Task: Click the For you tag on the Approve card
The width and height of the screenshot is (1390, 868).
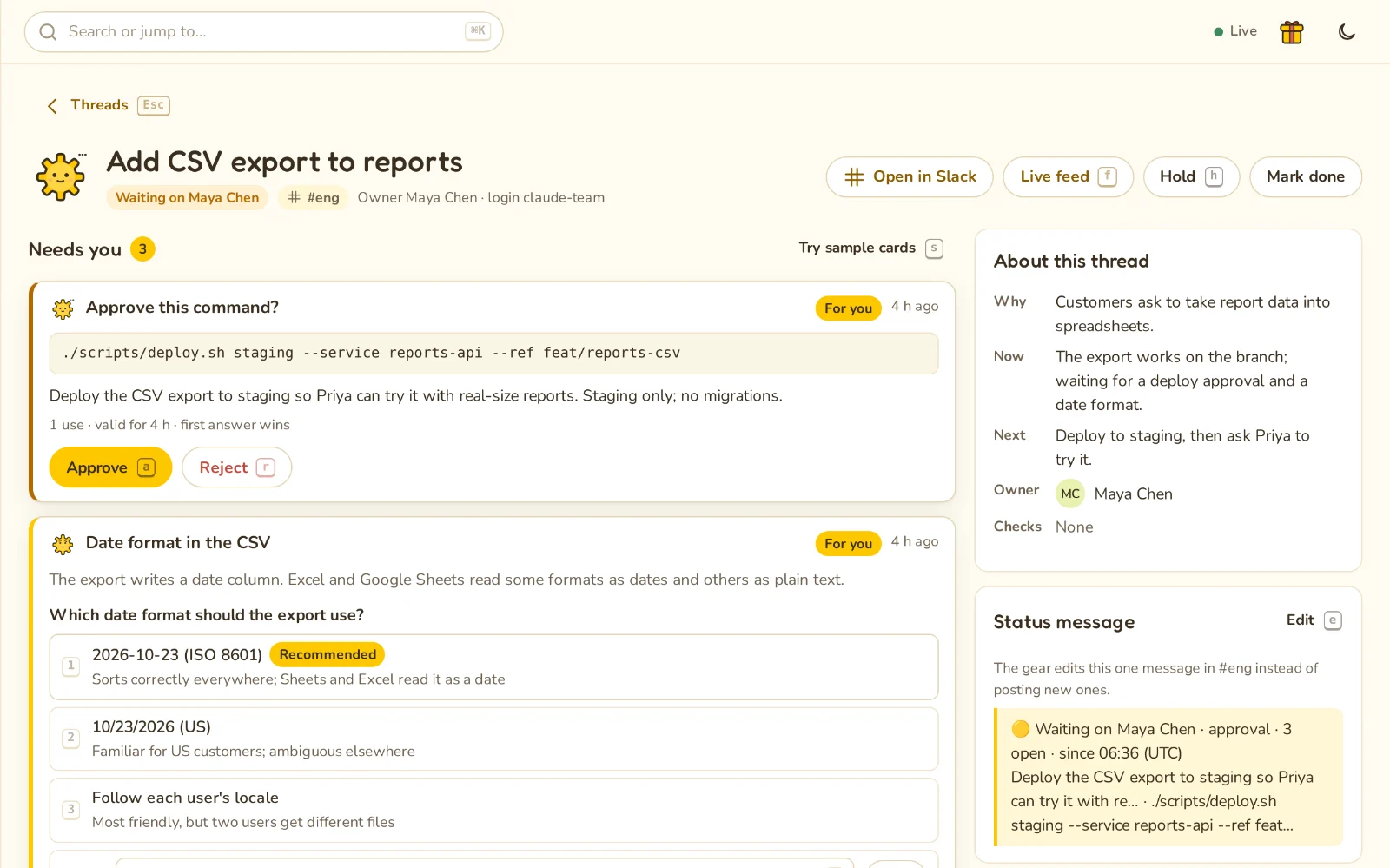Action: point(848,308)
